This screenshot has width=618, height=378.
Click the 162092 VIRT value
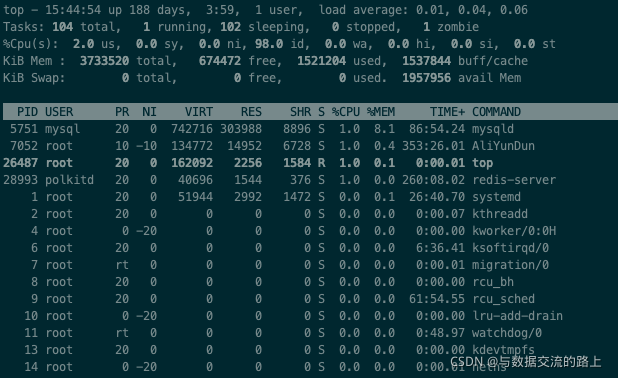coord(192,163)
